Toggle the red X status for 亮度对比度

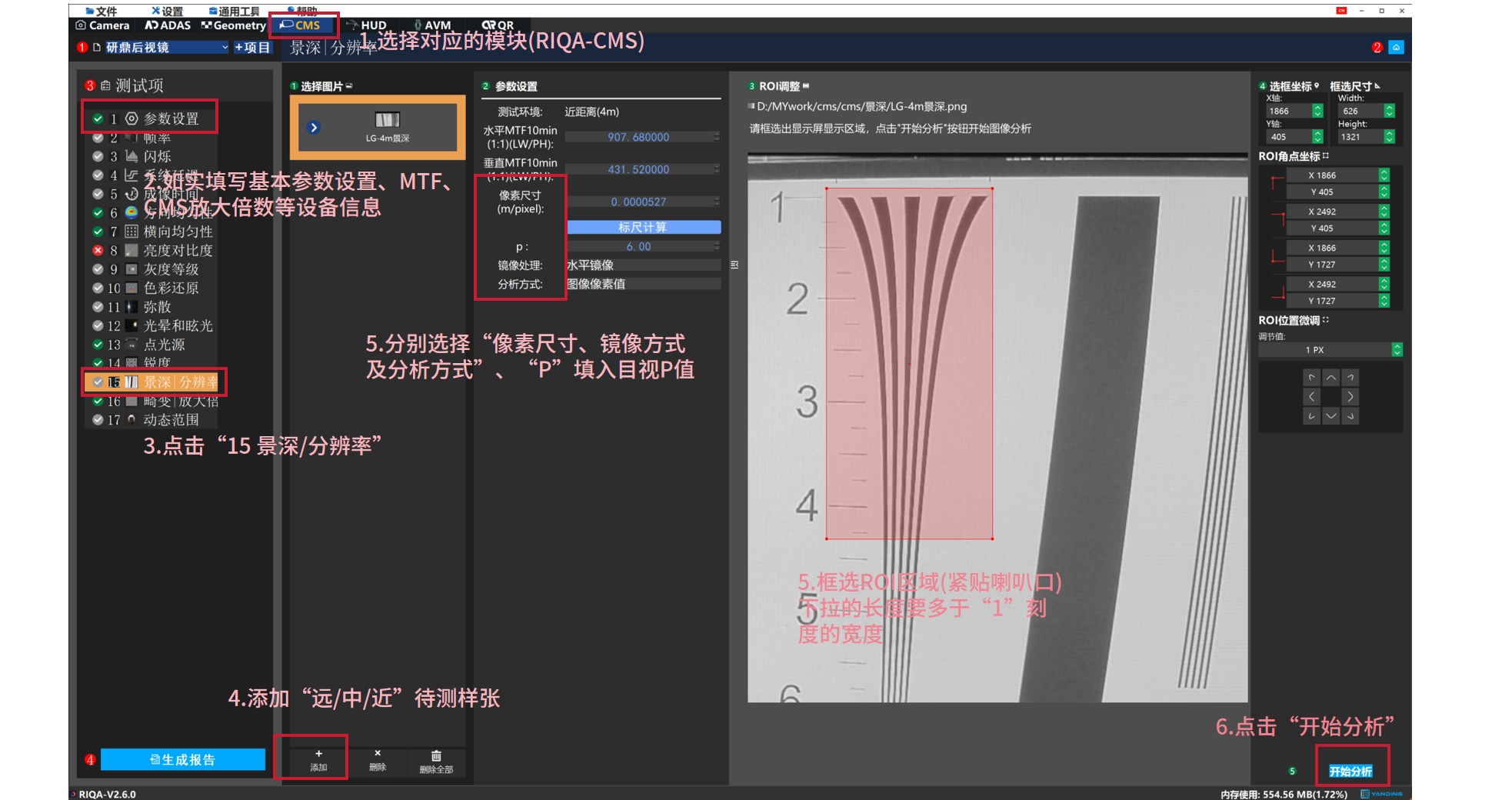[98, 251]
